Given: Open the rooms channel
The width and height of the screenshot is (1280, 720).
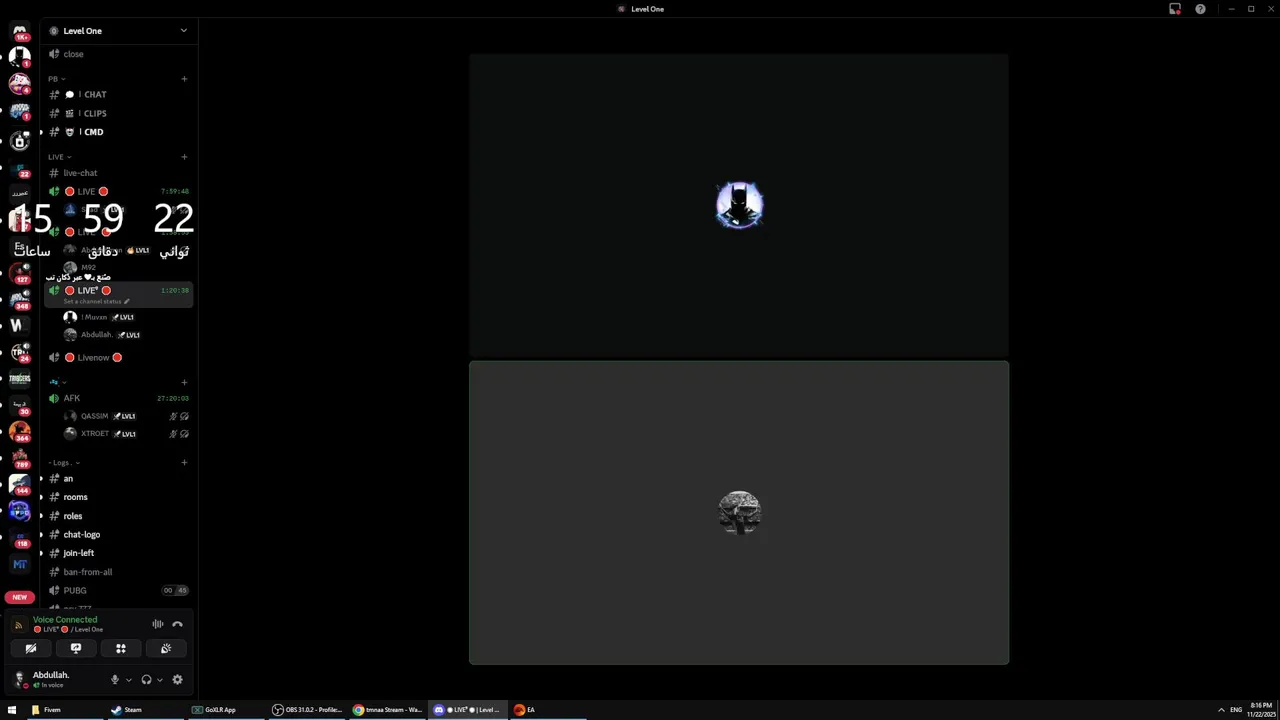Looking at the screenshot, I should (x=118, y=497).
